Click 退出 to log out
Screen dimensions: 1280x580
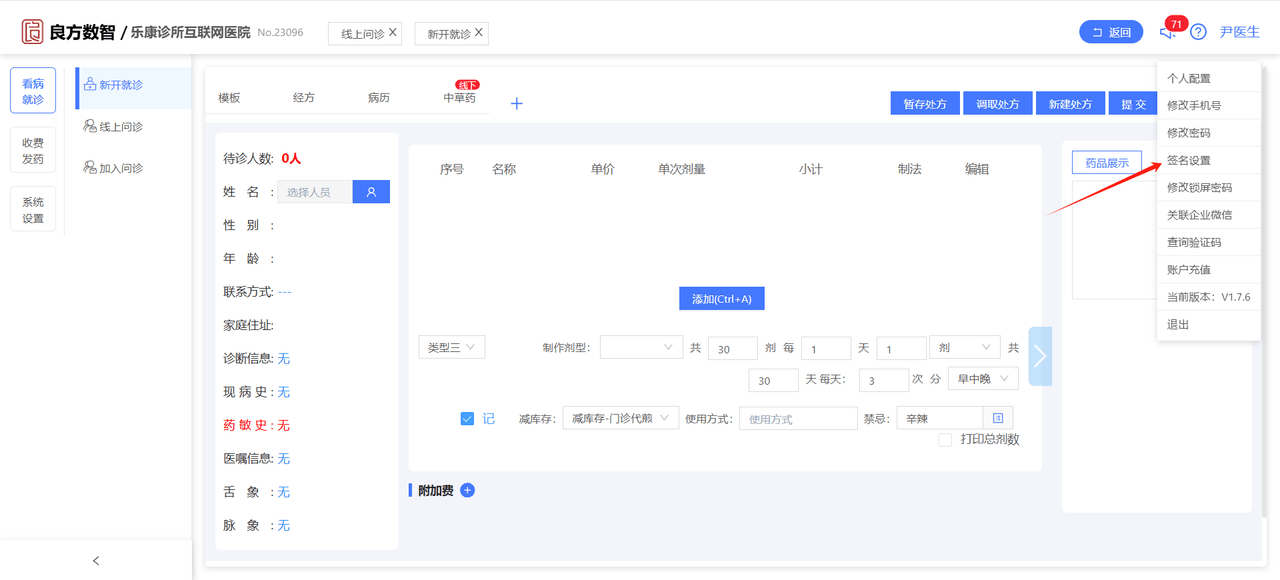1178,325
